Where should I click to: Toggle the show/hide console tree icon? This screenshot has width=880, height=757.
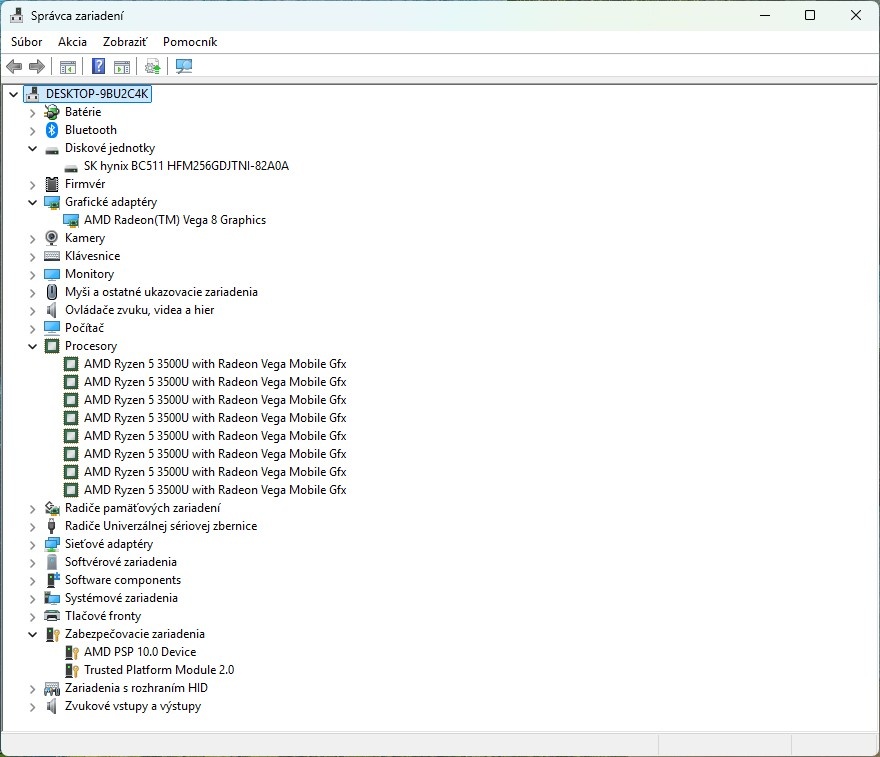coord(68,67)
